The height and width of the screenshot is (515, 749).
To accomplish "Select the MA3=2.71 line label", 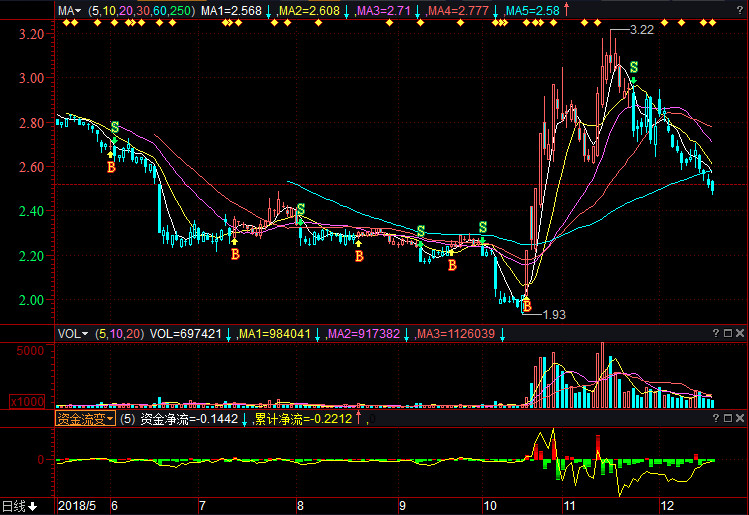I will pos(384,11).
